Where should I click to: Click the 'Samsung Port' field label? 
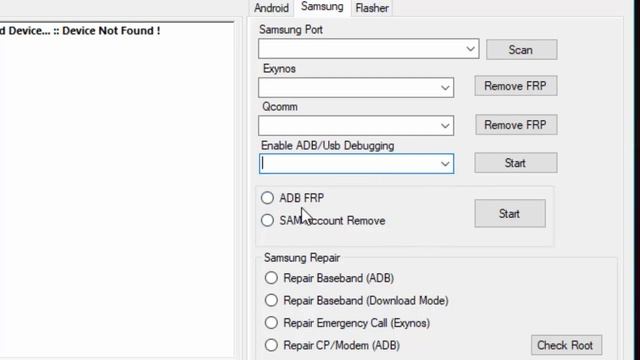[x=291, y=30]
